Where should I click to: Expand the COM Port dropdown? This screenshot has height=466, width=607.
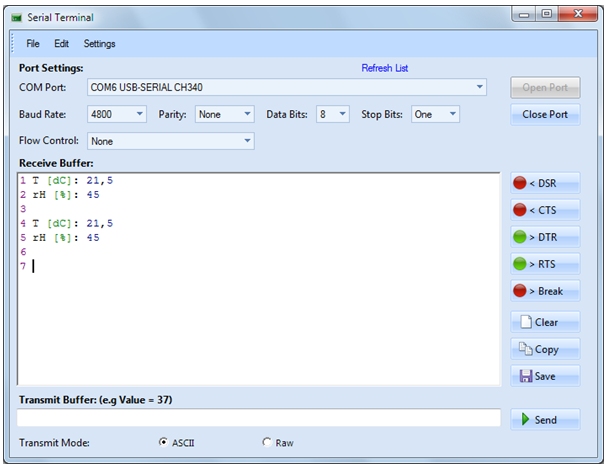click(x=480, y=87)
